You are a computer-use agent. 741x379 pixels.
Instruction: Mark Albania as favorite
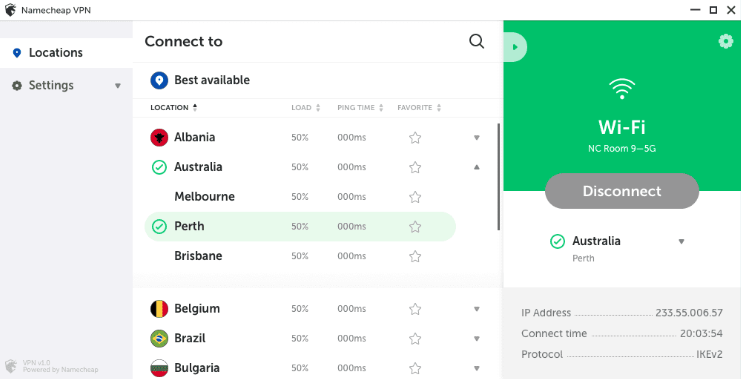[x=415, y=138]
